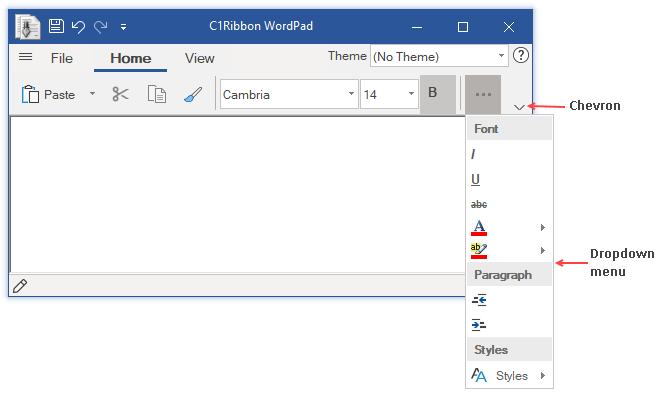Toggle Bold formatting
The height and width of the screenshot is (395, 659).
pyautogui.click(x=438, y=94)
